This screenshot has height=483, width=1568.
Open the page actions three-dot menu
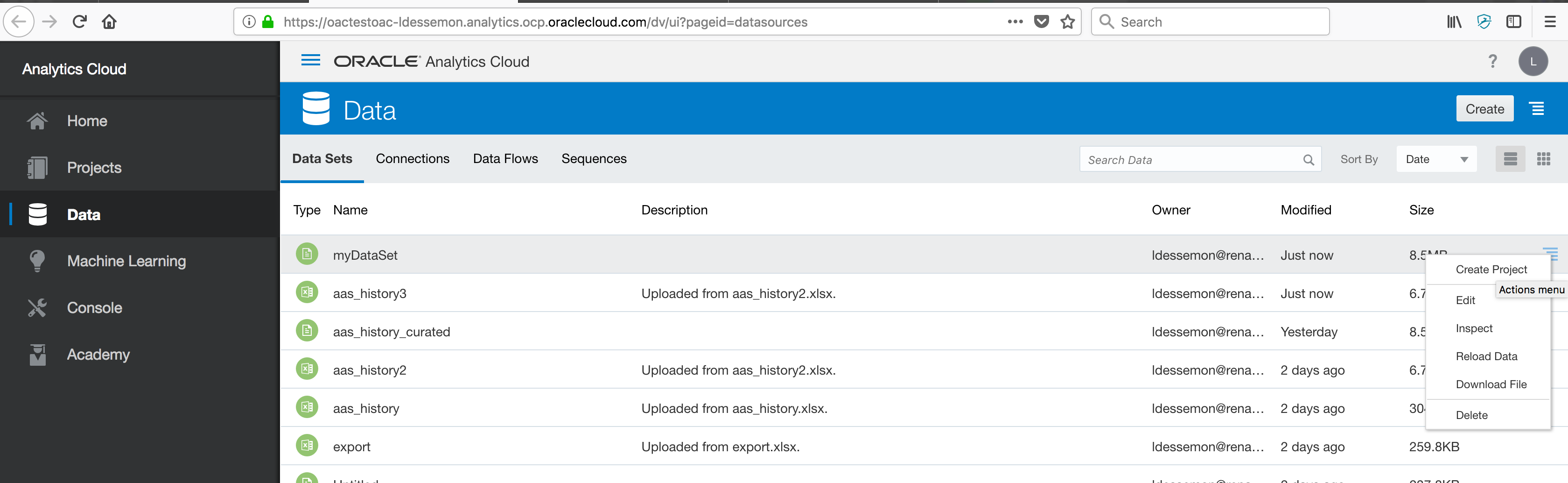(1015, 22)
